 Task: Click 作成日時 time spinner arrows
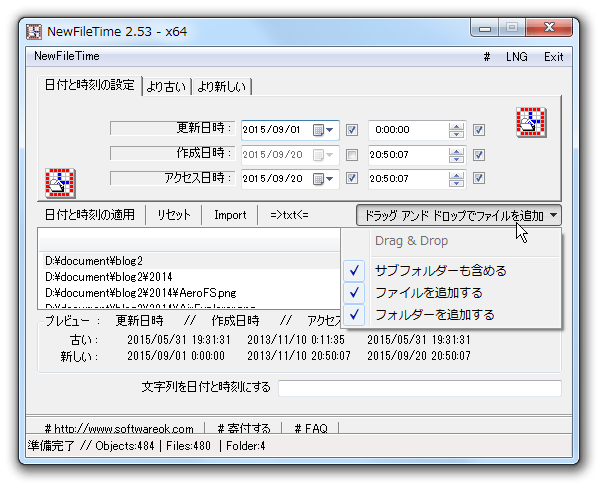456,155
